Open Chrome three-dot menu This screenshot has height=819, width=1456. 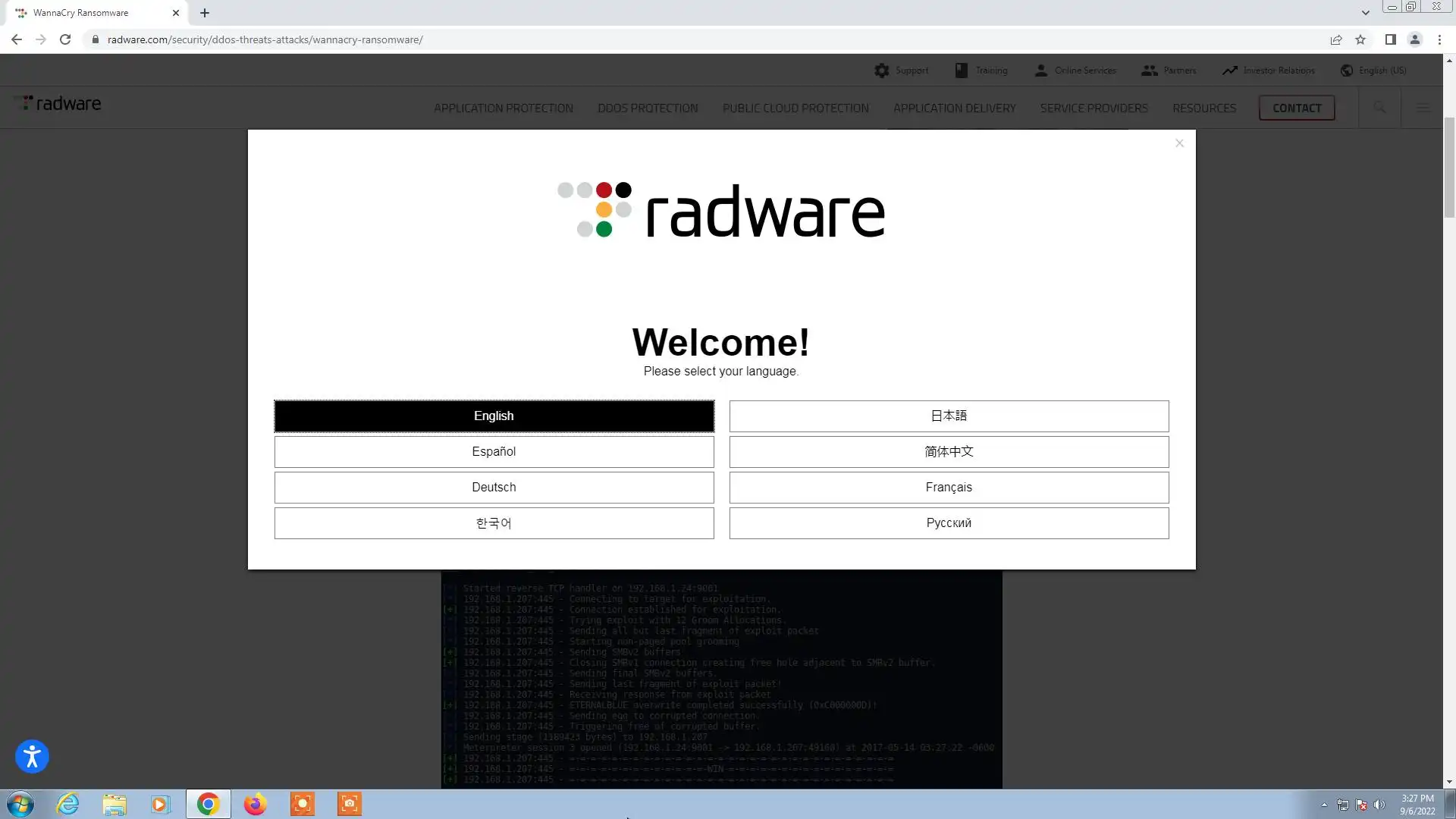pyautogui.click(x=1439, y=39)
